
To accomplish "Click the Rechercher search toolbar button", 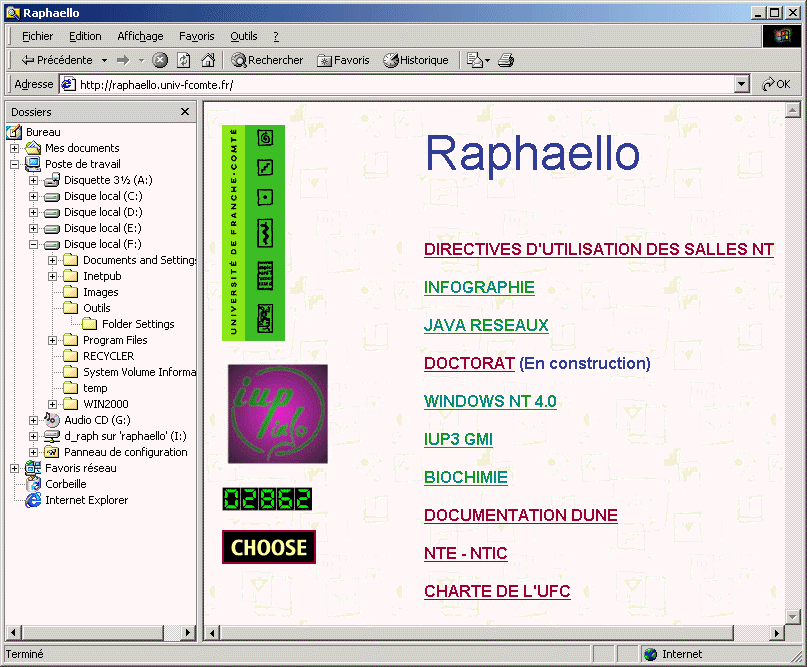I will [267, 60].
